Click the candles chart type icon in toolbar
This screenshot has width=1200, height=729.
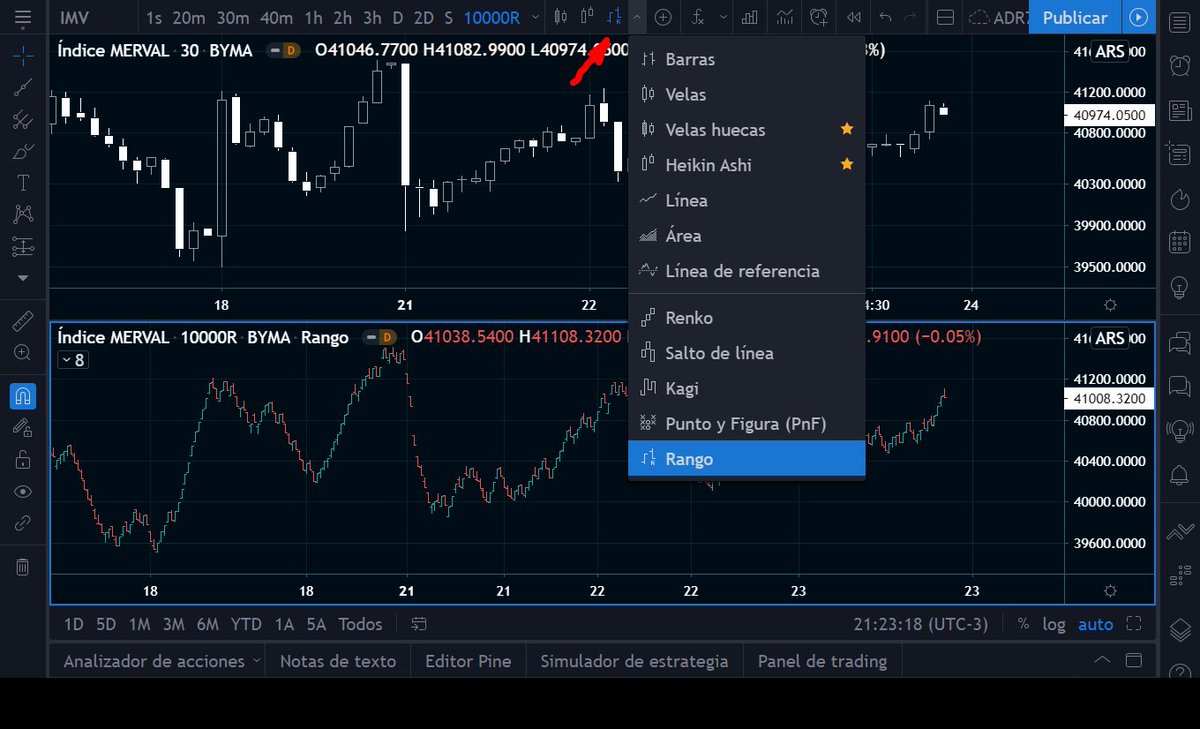(x=561, y=17)
